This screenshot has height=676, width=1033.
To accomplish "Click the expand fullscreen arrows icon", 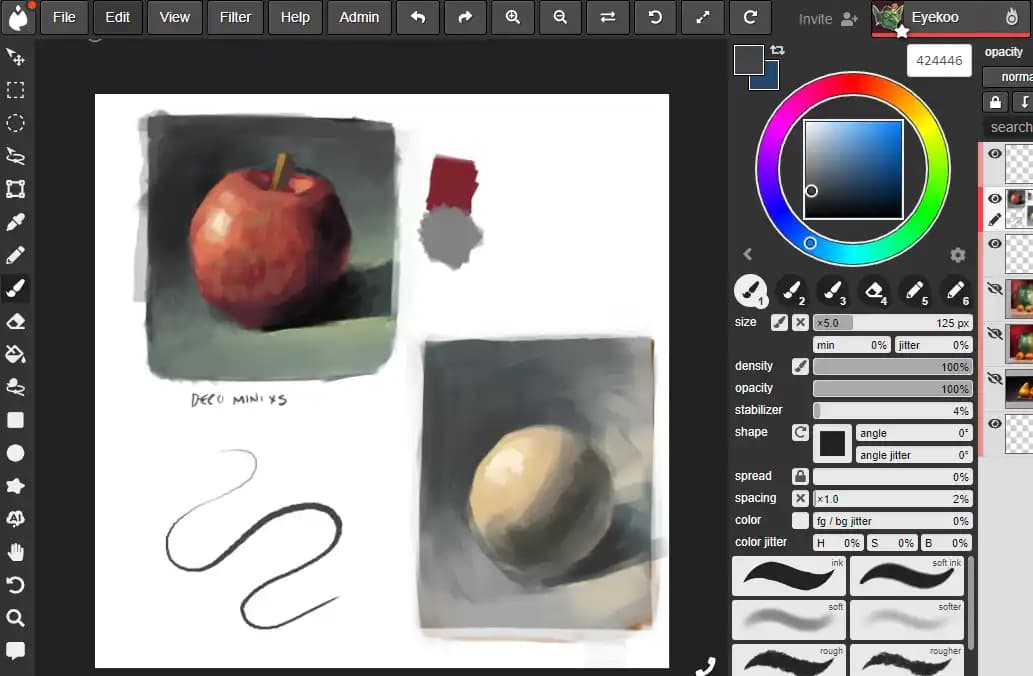I will coord(702,17).
